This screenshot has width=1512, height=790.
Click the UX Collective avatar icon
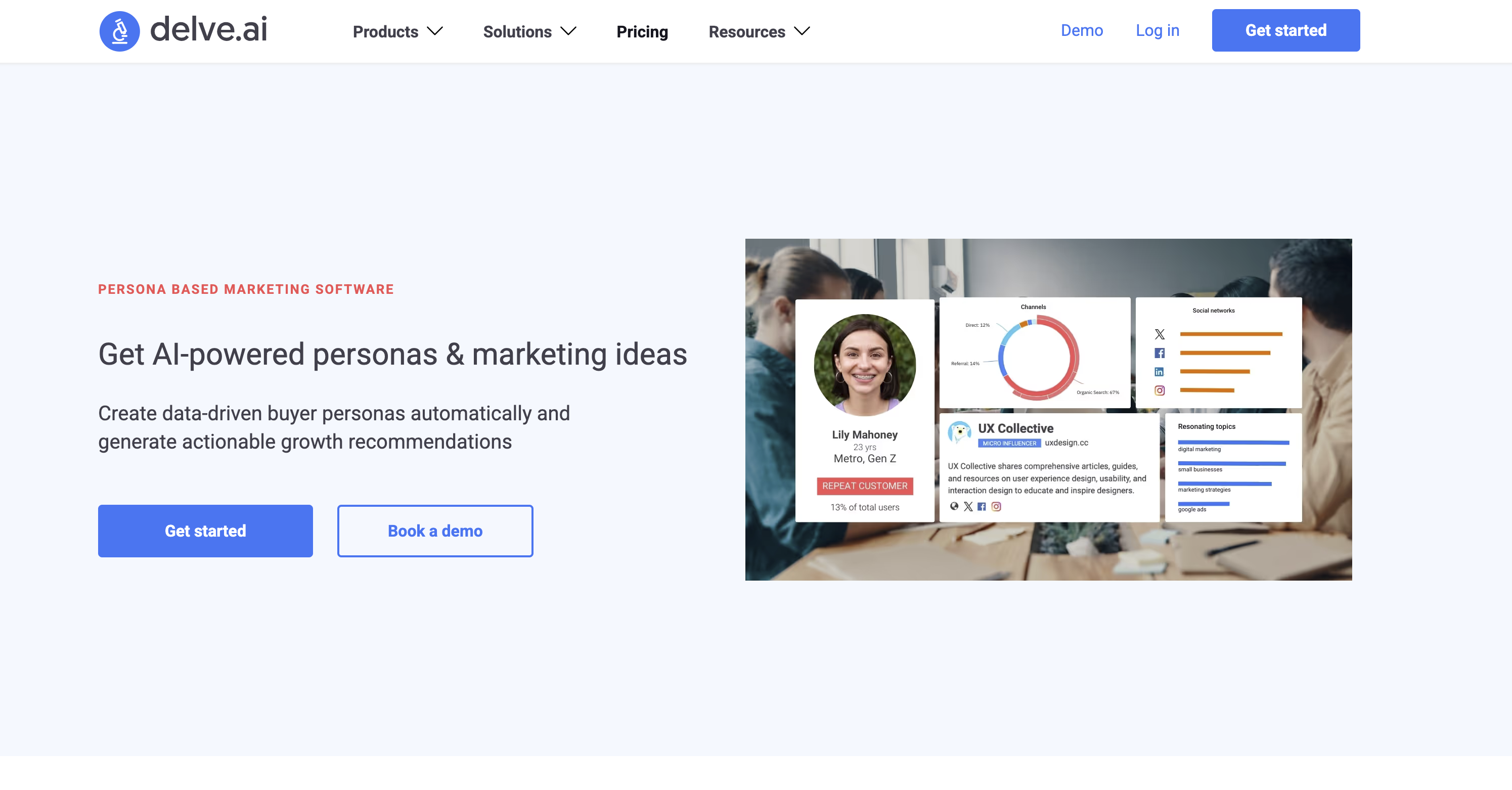[x=960, y=432]
